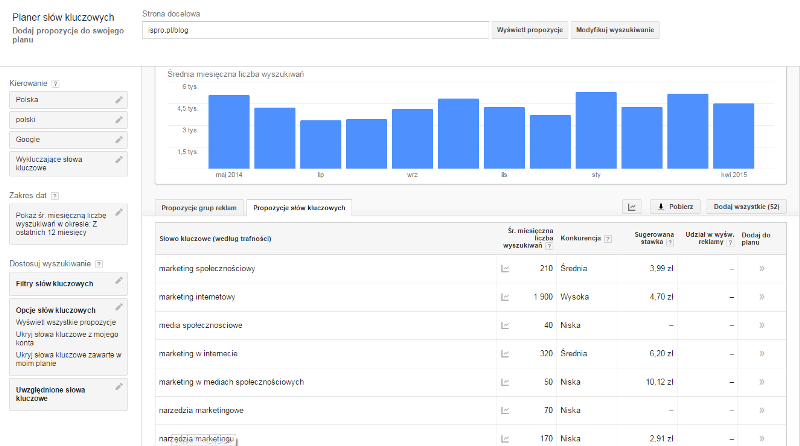Click Dodaj wszystkie (52) button
The height and width of the screenshot is (446, 800).
tap(746, 207)
